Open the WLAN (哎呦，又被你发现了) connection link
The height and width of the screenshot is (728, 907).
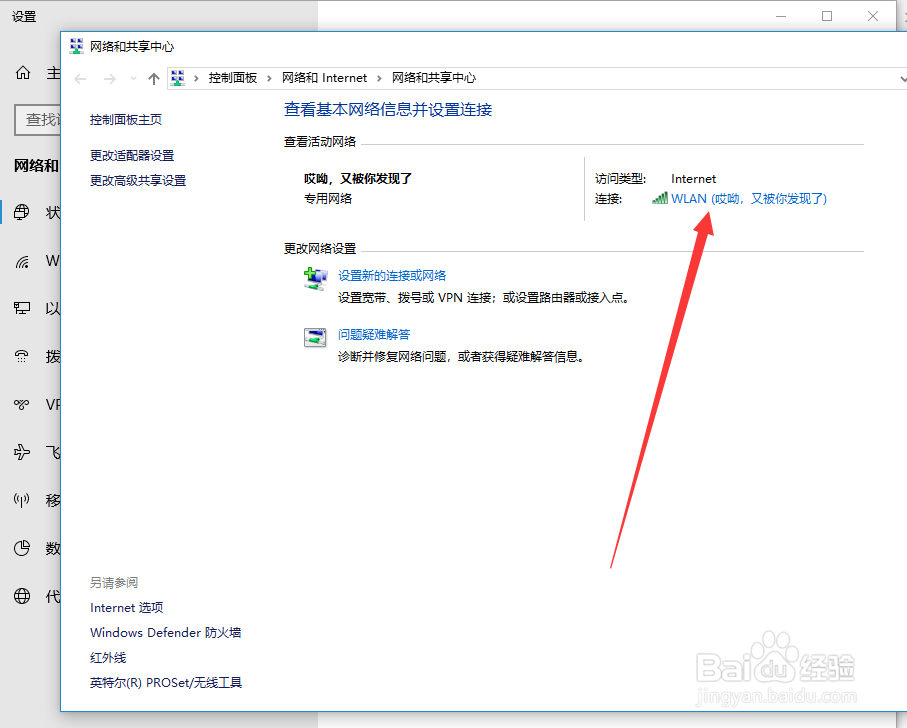coord(748,198)
